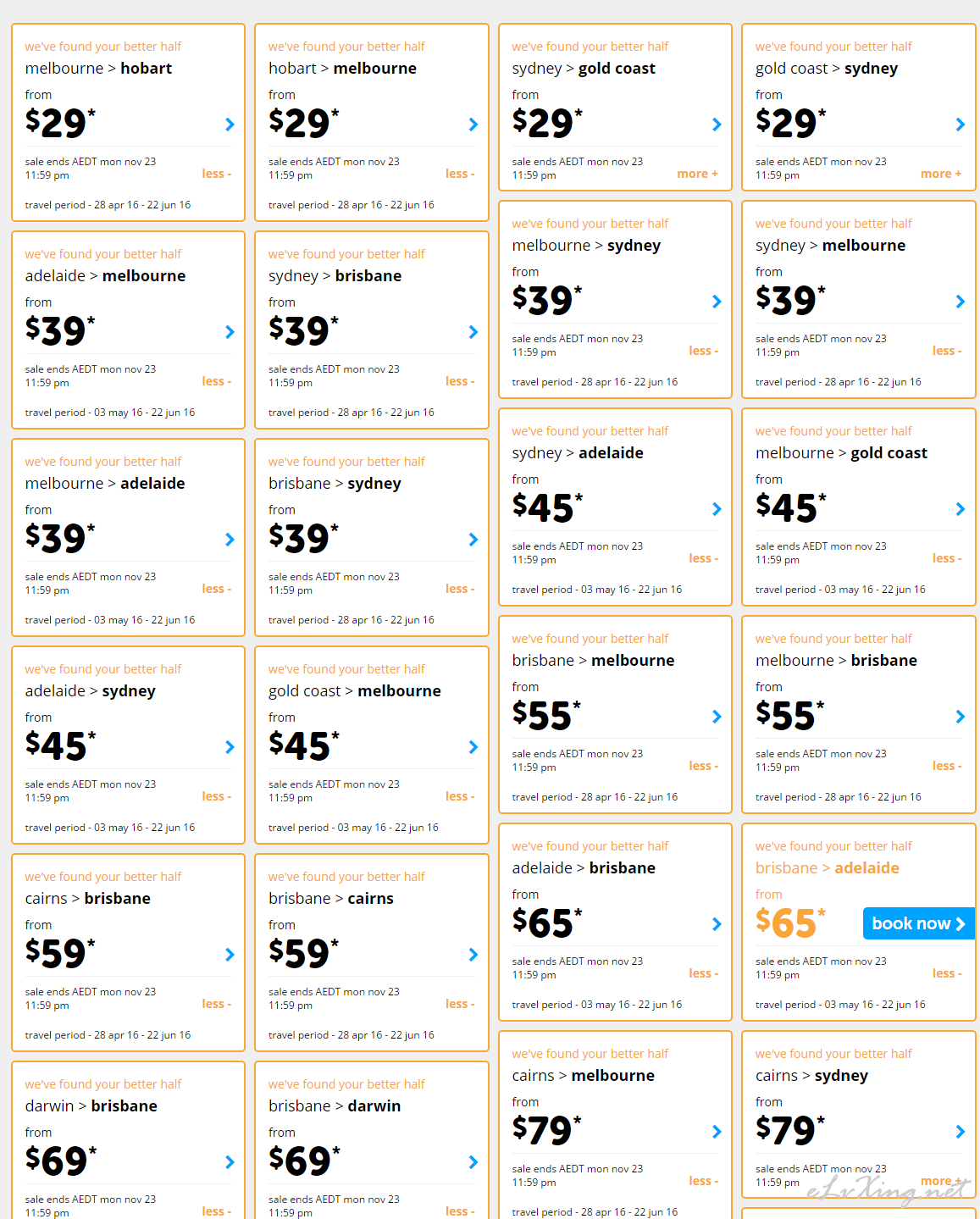
Task: Click the arrow on cairns > sydney fare
Action: pos(961,1132)
